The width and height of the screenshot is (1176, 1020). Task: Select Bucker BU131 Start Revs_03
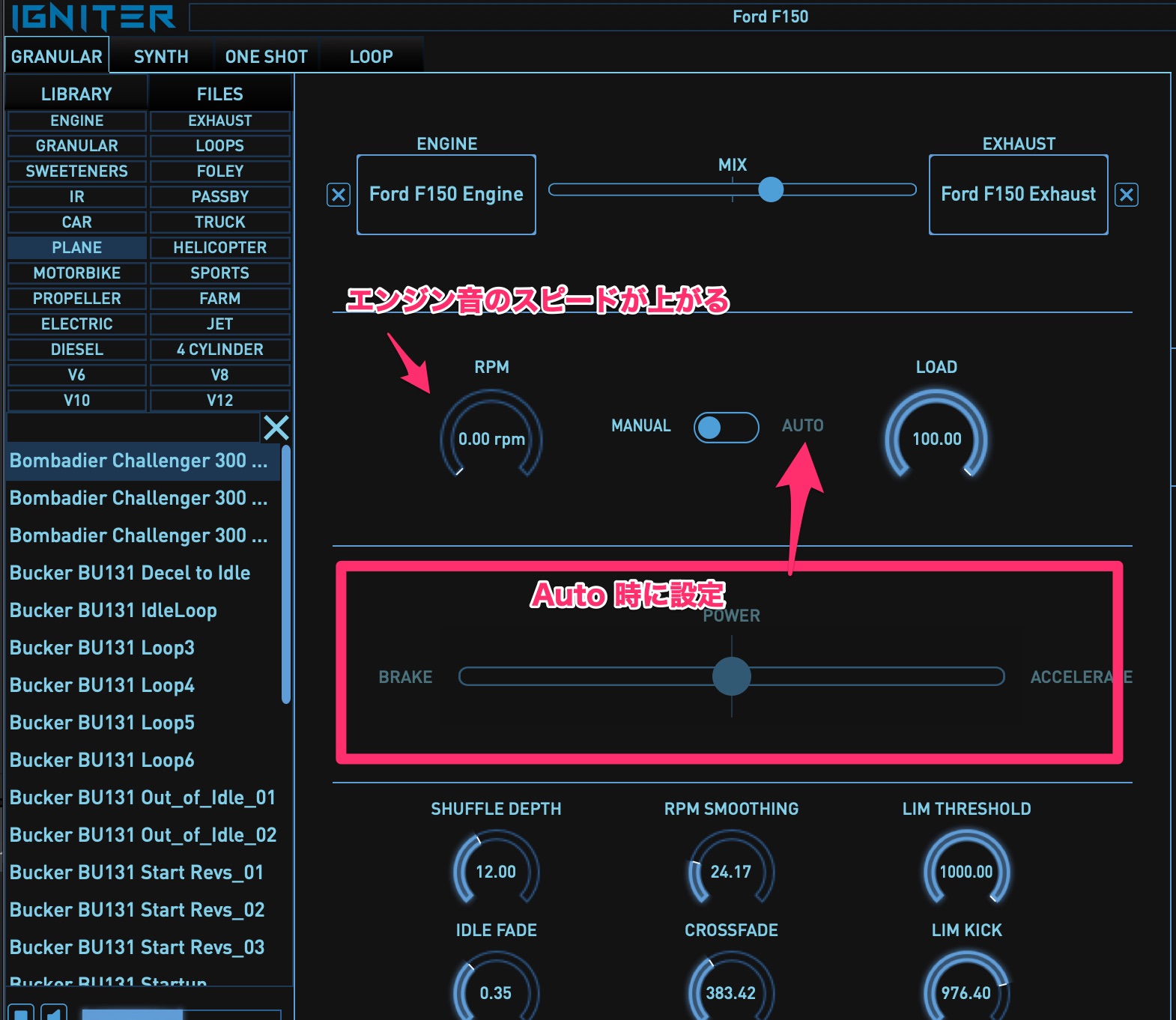[143, 947]
